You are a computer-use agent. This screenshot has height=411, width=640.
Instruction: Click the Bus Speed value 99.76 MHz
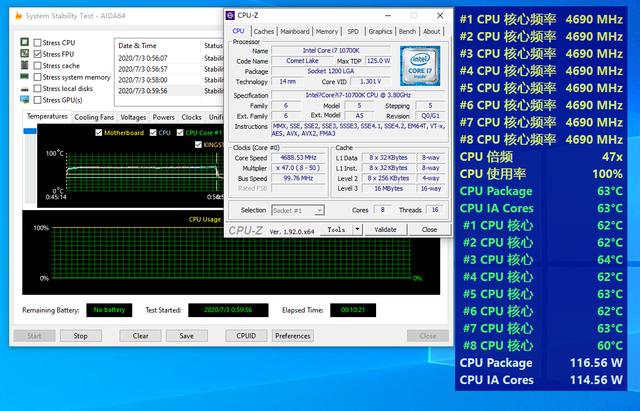(298, 178)
